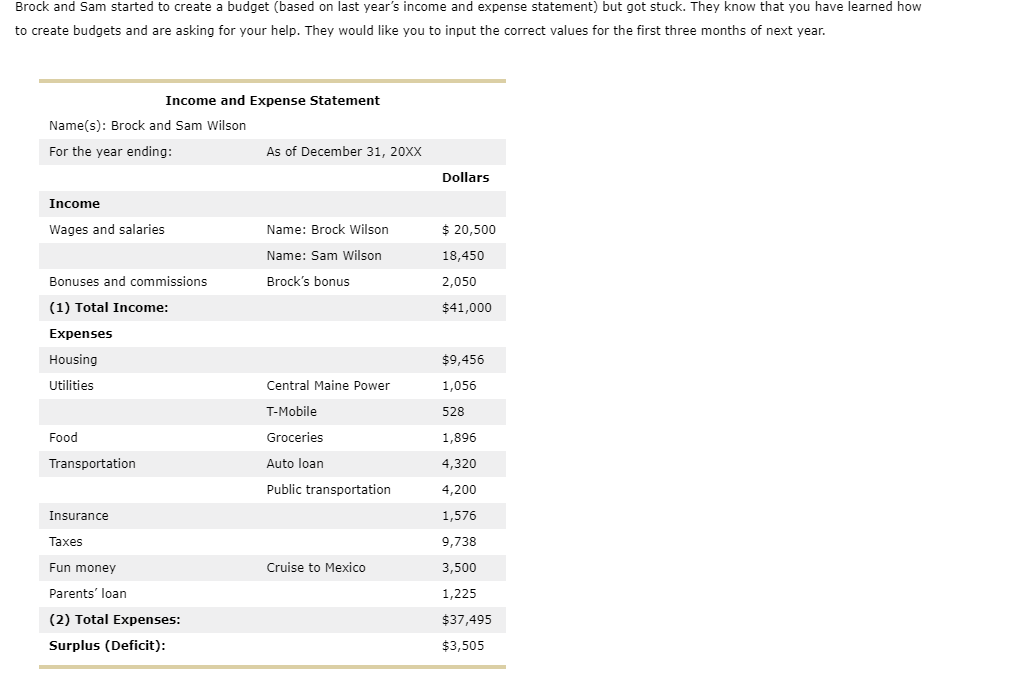Image resolution: width=1015 pixels, height=688 pixels.
Task: Click 'Wages and salaries' row label
Action: tap(107, 230)
